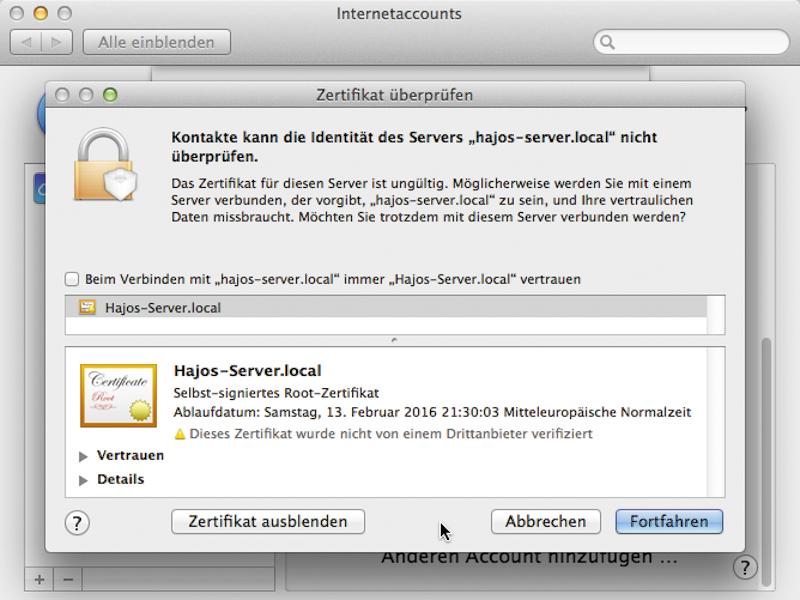Click the minus remove account button
Image resolution: width=800 pixels, height=600 pixels.
click(68, 580)
